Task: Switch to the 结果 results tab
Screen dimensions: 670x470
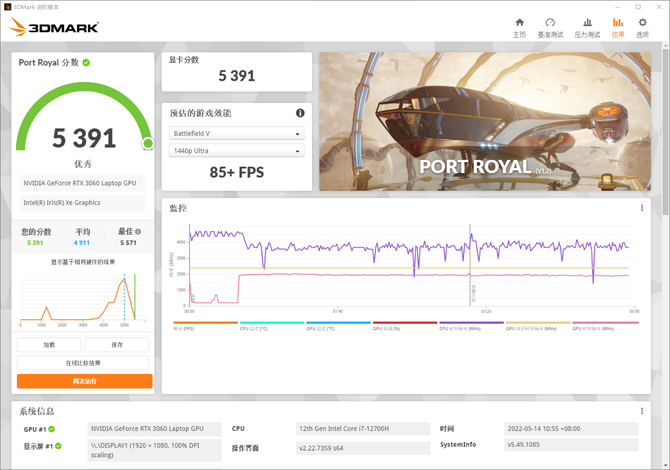Action: click(617, 27)
